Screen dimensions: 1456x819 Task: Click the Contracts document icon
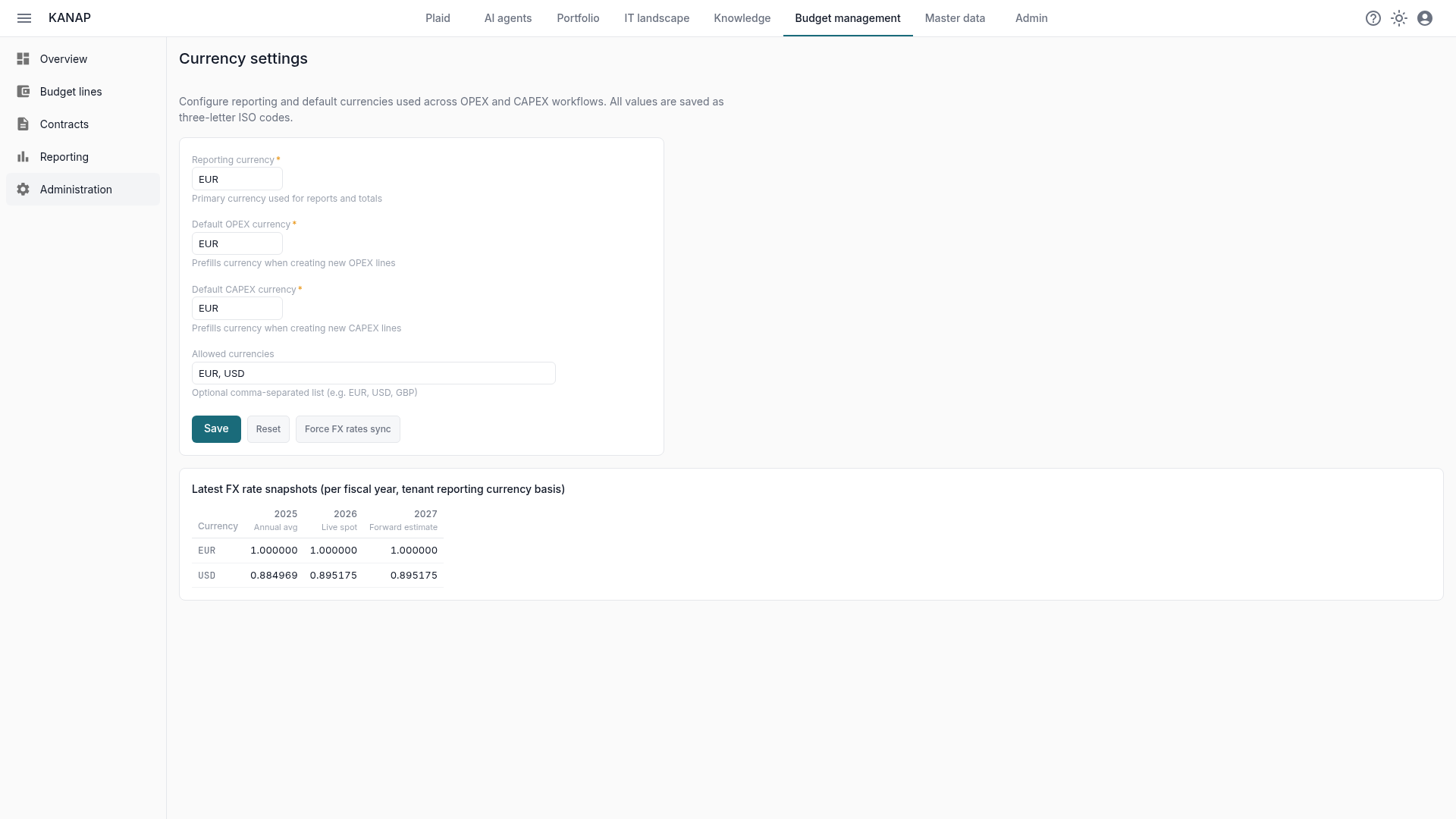[24, 124]
